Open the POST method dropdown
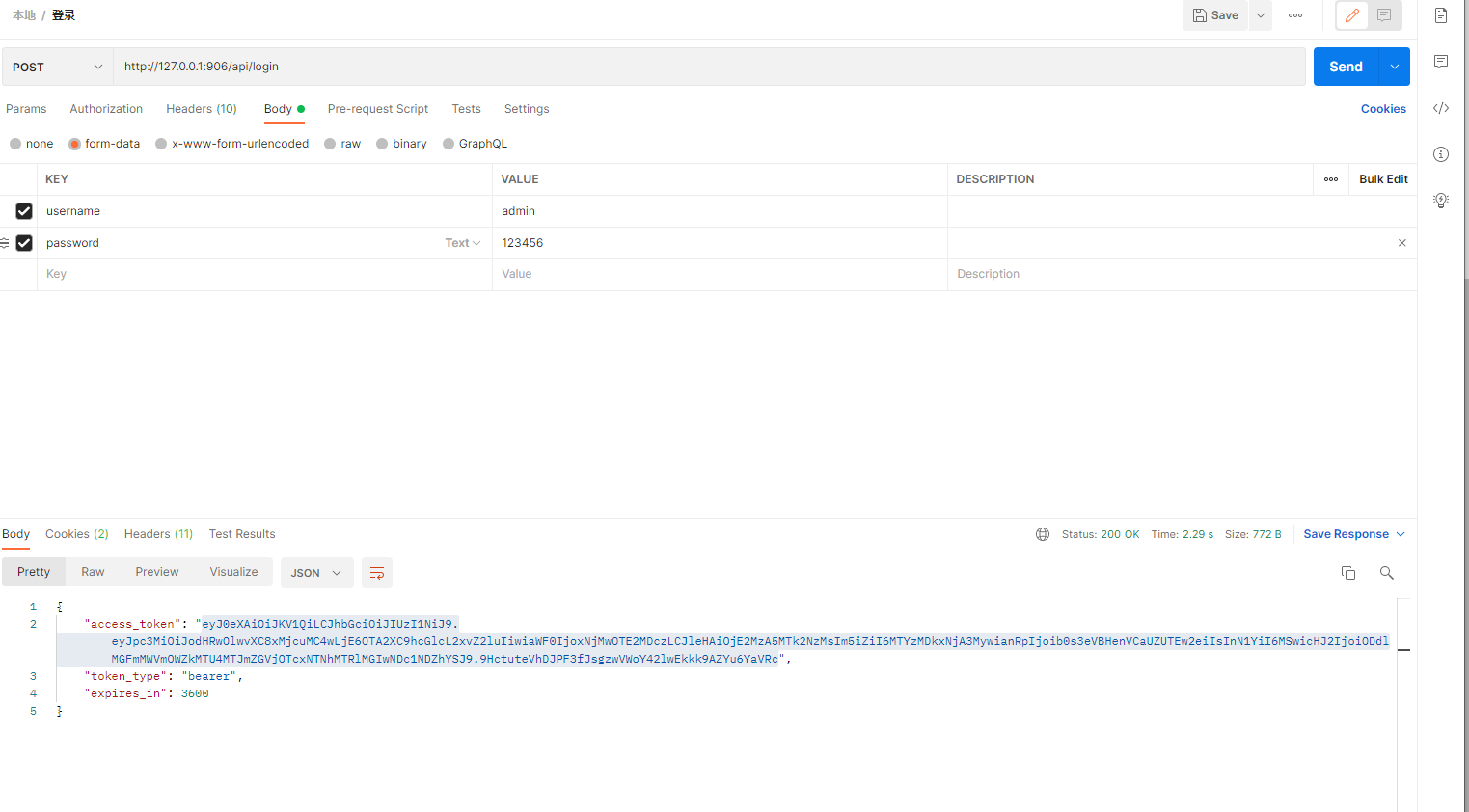 coord(57,67)
